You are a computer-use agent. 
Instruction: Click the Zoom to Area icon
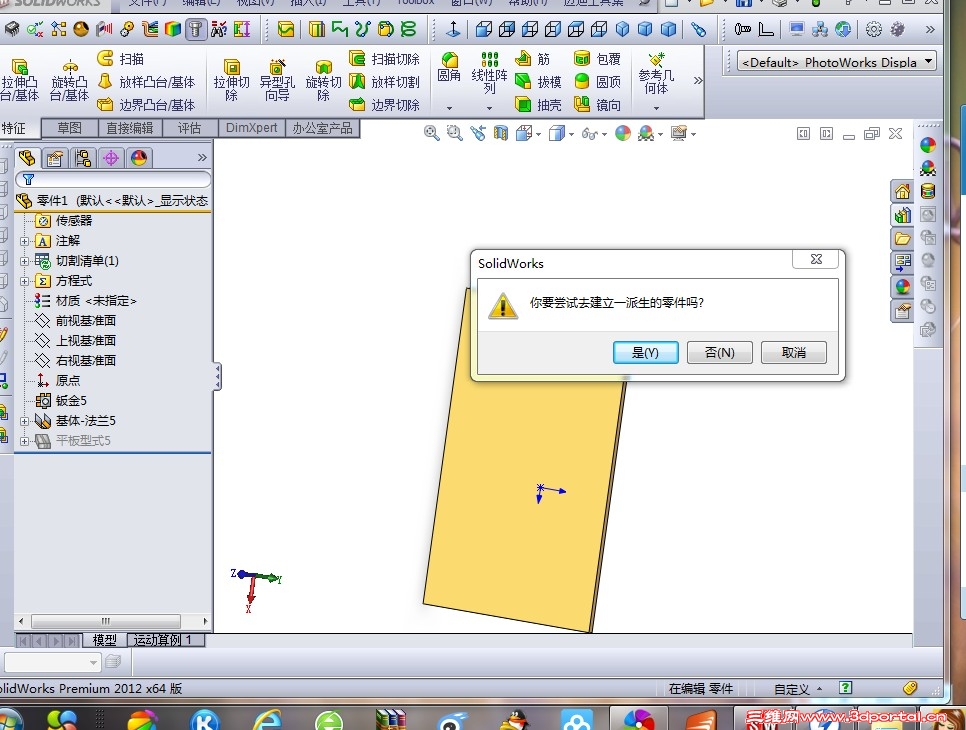tap(455, 133)
